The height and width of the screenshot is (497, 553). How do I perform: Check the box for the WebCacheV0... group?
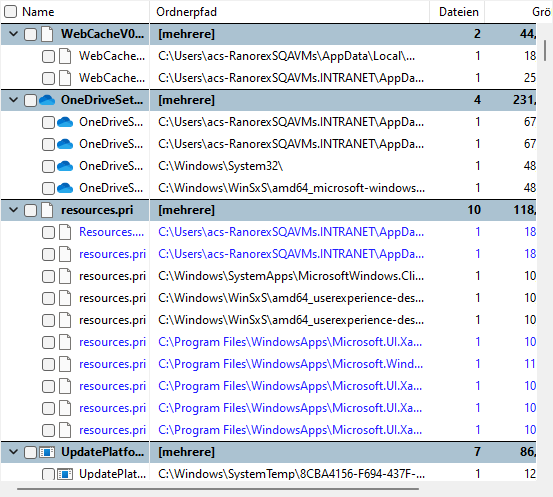pyautogui.click(x=30, y=34)
